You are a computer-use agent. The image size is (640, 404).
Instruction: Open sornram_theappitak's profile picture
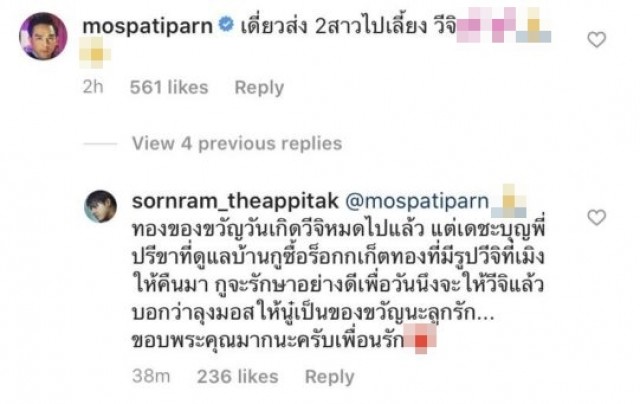click(100, 206)
